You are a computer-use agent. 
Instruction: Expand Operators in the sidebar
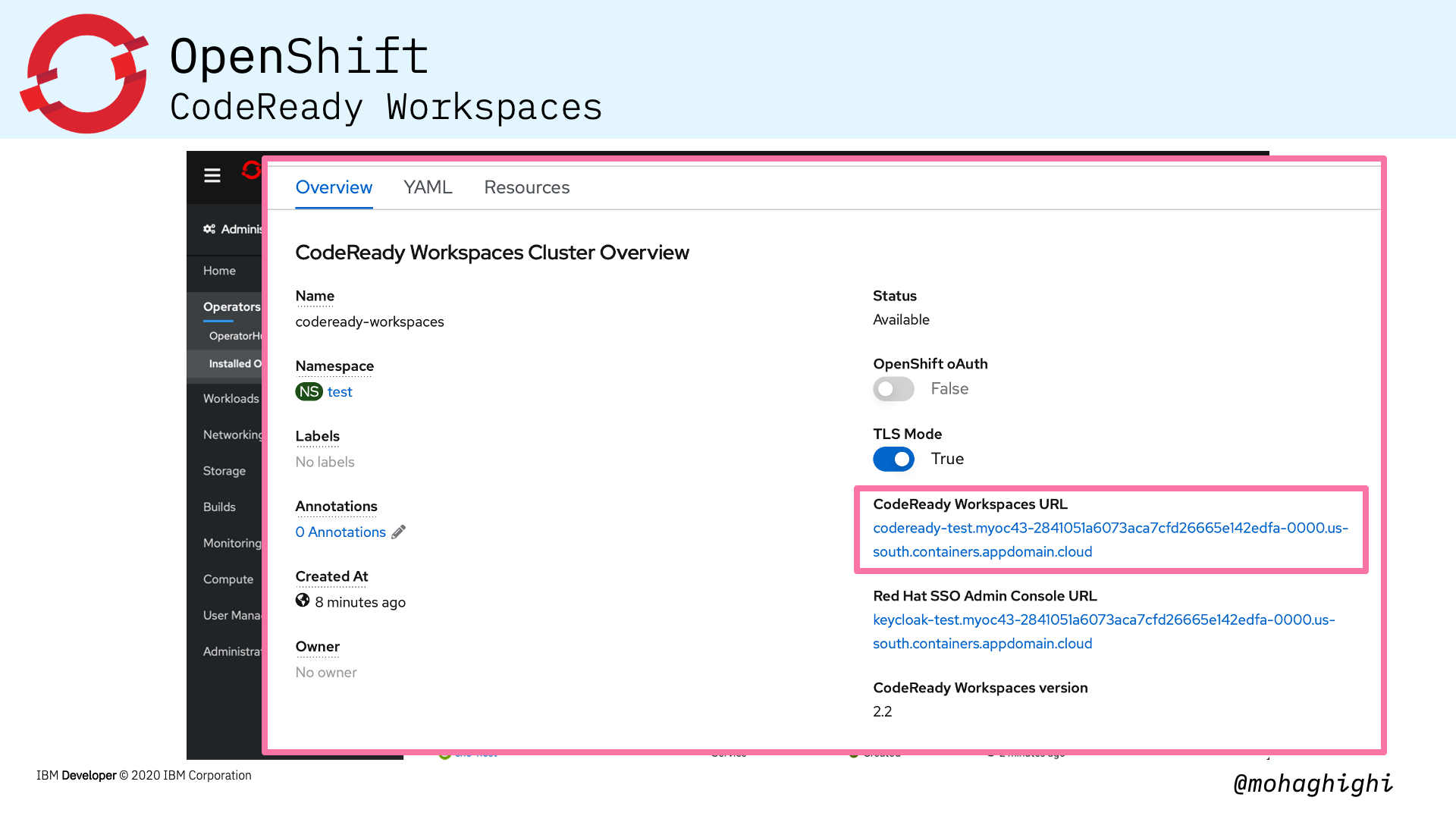pos(231,306)
